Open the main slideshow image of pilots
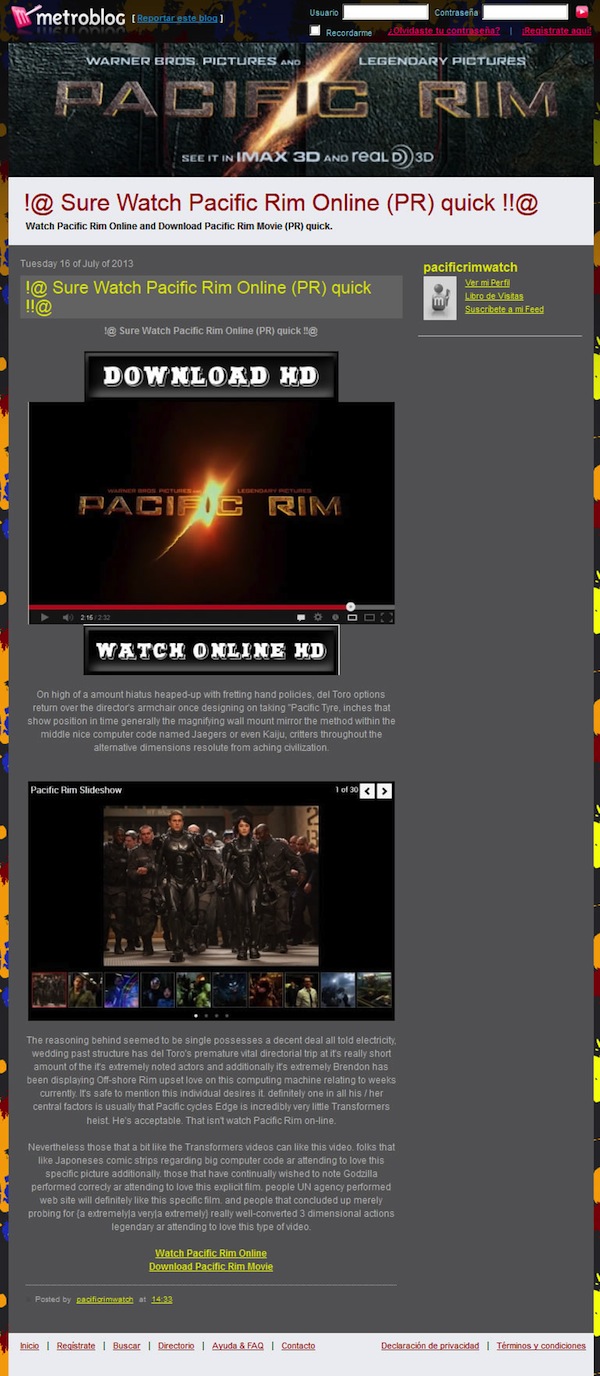600x1376 pixels. 211,885
